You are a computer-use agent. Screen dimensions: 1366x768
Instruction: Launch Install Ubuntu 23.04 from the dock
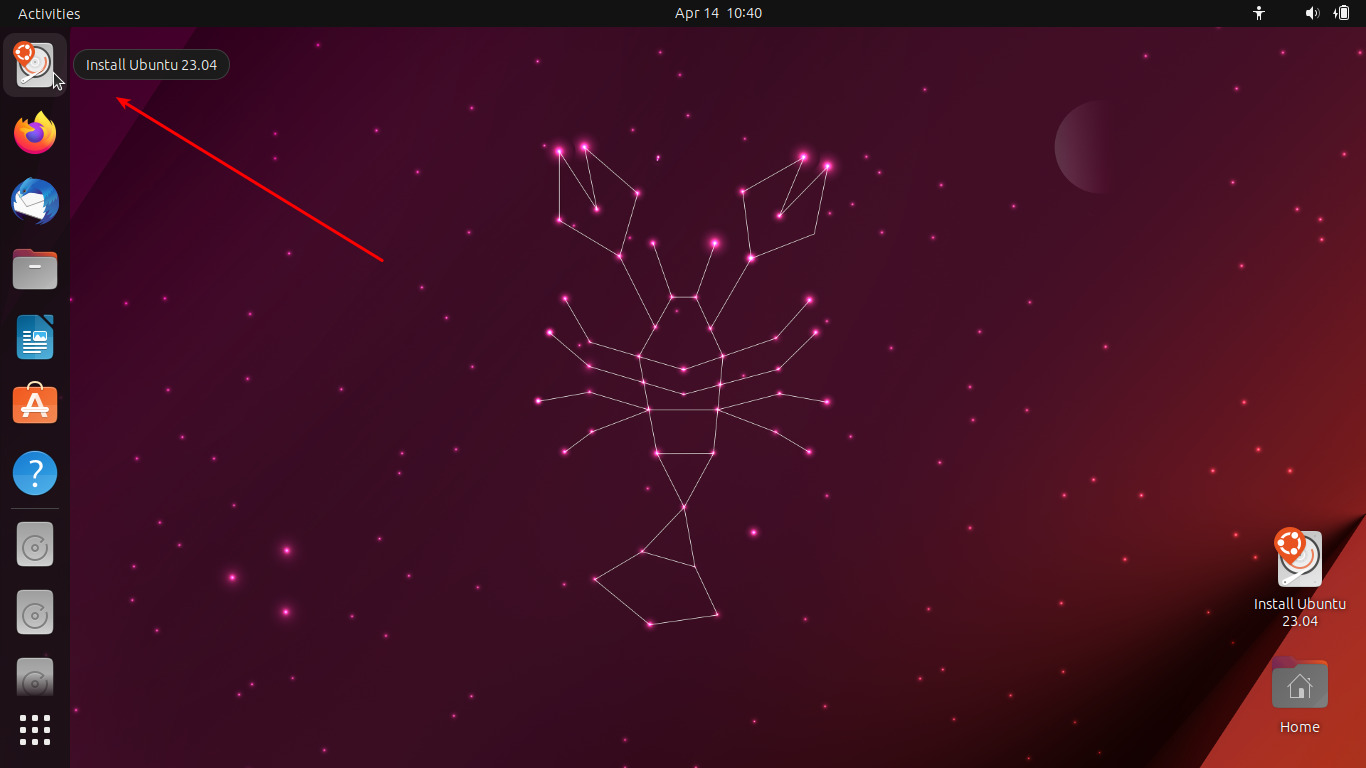click(x=35, y=65)
